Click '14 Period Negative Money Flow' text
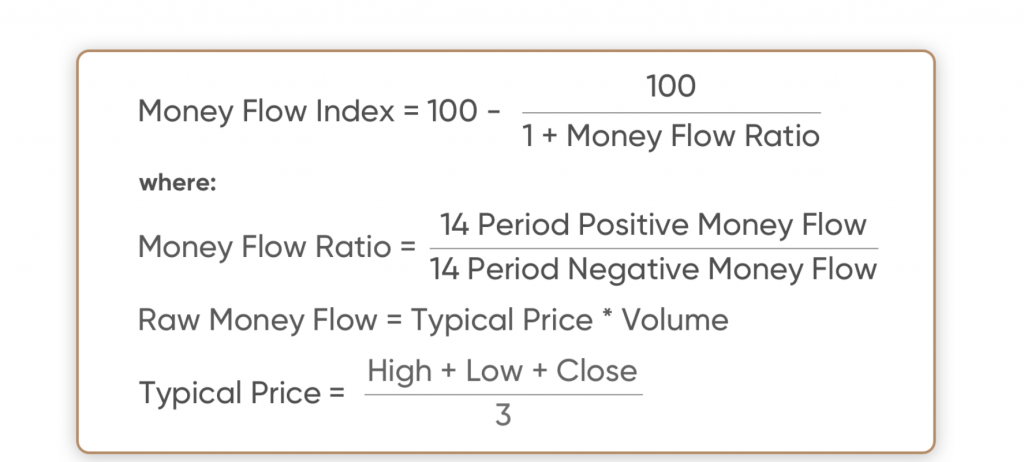The height and width of the screenshot is (462, 1024). coord(653,269)
